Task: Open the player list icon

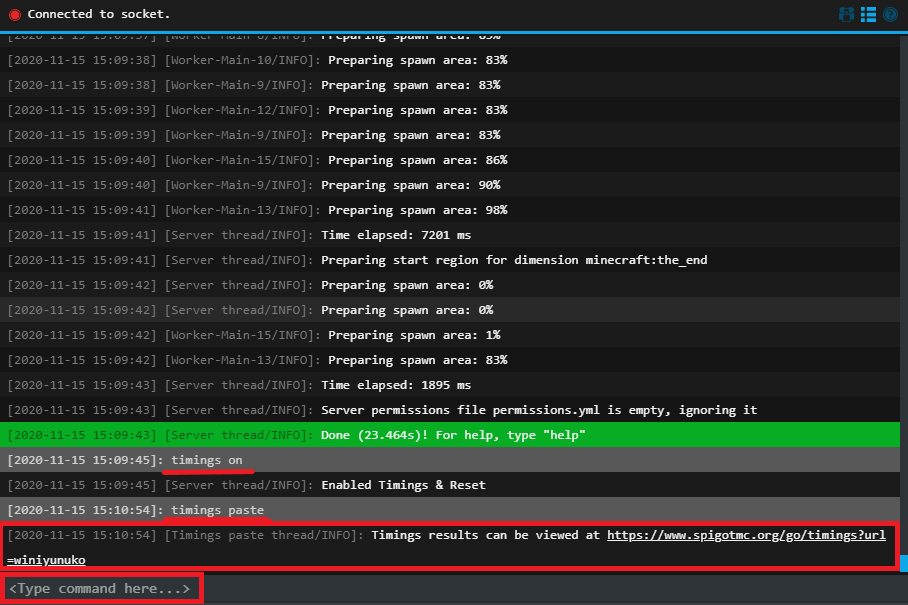Action: (x=846, y=14)
